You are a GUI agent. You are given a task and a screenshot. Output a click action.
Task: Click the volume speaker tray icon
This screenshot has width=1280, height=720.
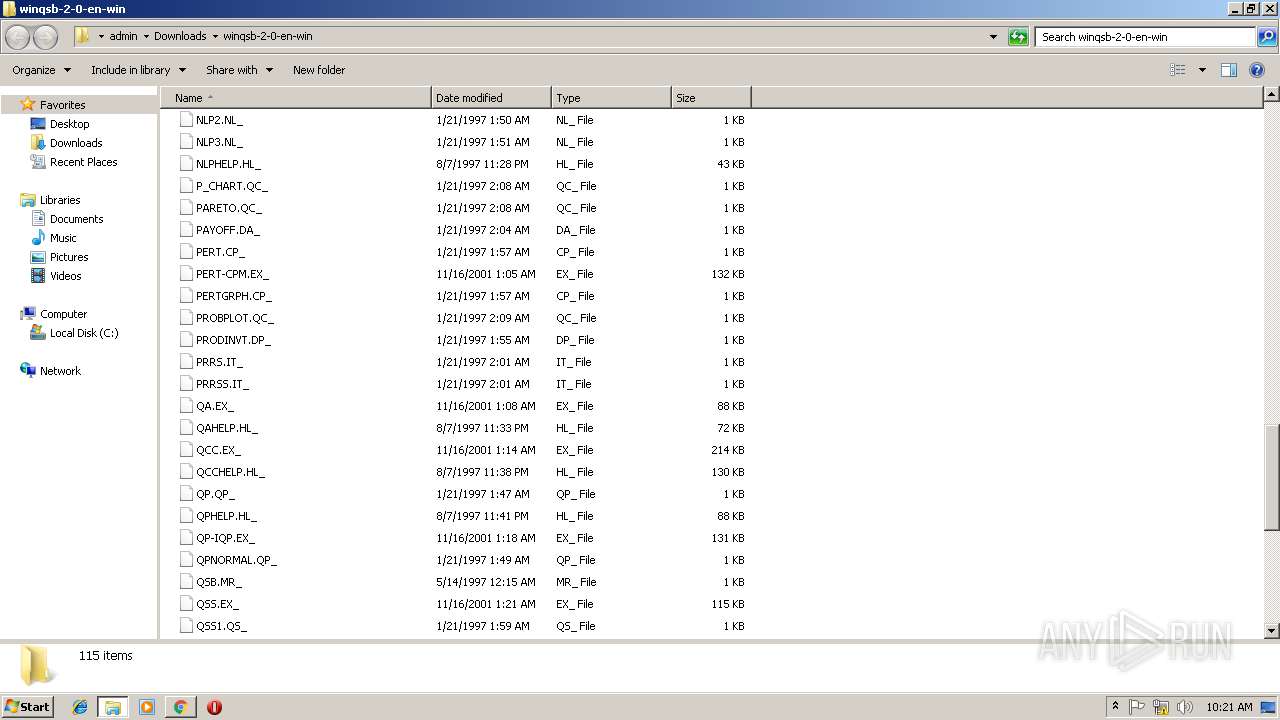click(1185, 707)
